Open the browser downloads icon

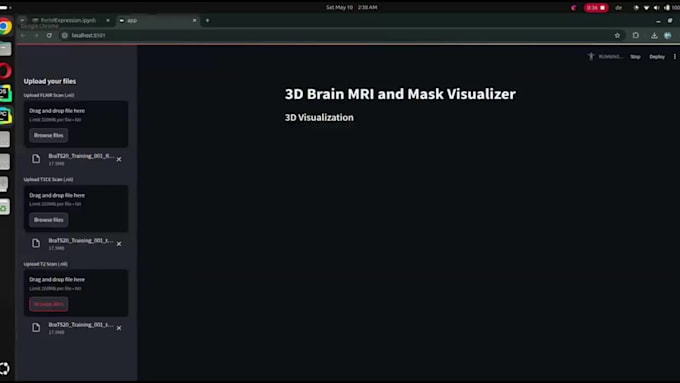pos(654,35)
